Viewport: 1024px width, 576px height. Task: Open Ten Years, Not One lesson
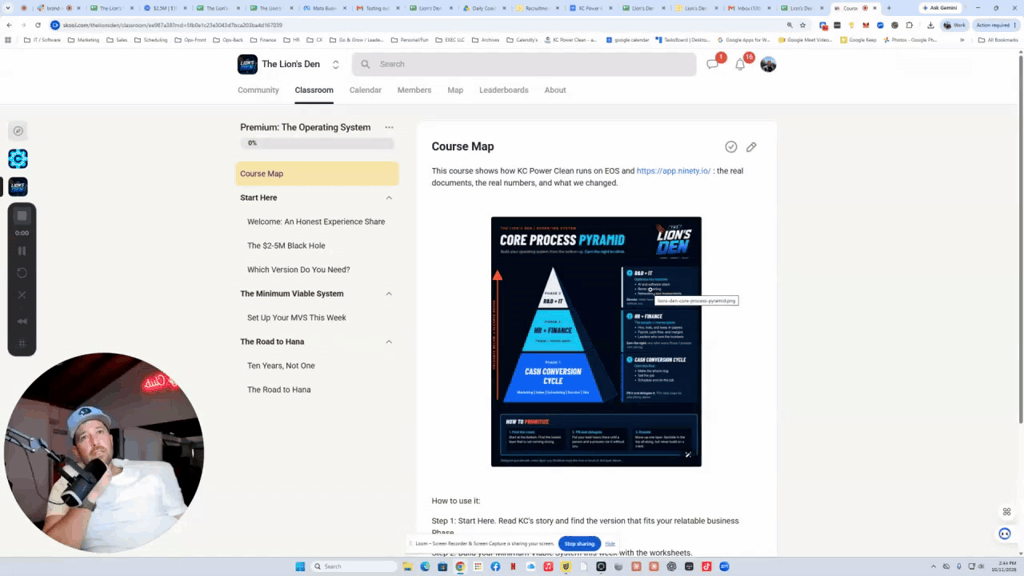click(281, 366)
